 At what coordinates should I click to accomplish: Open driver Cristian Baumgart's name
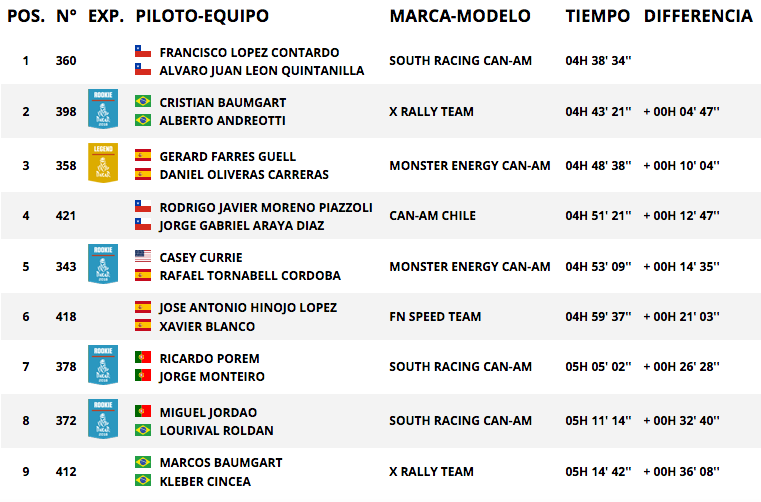click(x=223, y=103)
